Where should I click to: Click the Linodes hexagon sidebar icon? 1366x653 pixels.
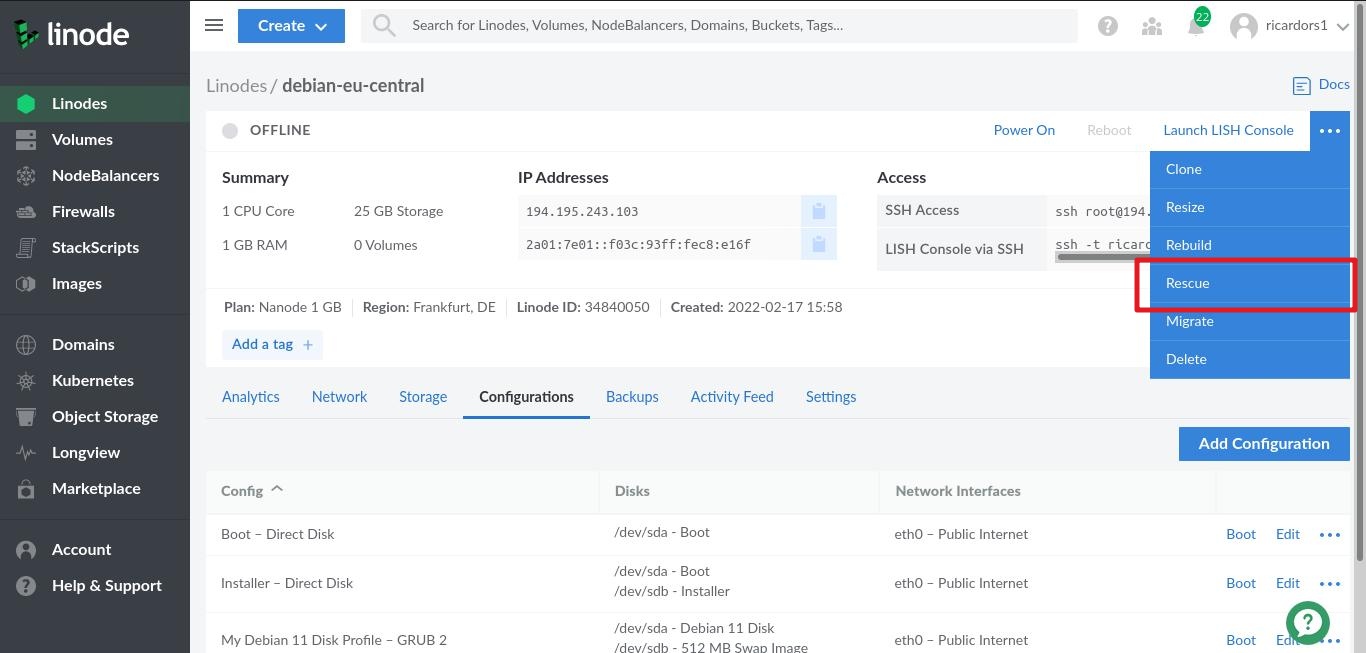click(26, 104)
